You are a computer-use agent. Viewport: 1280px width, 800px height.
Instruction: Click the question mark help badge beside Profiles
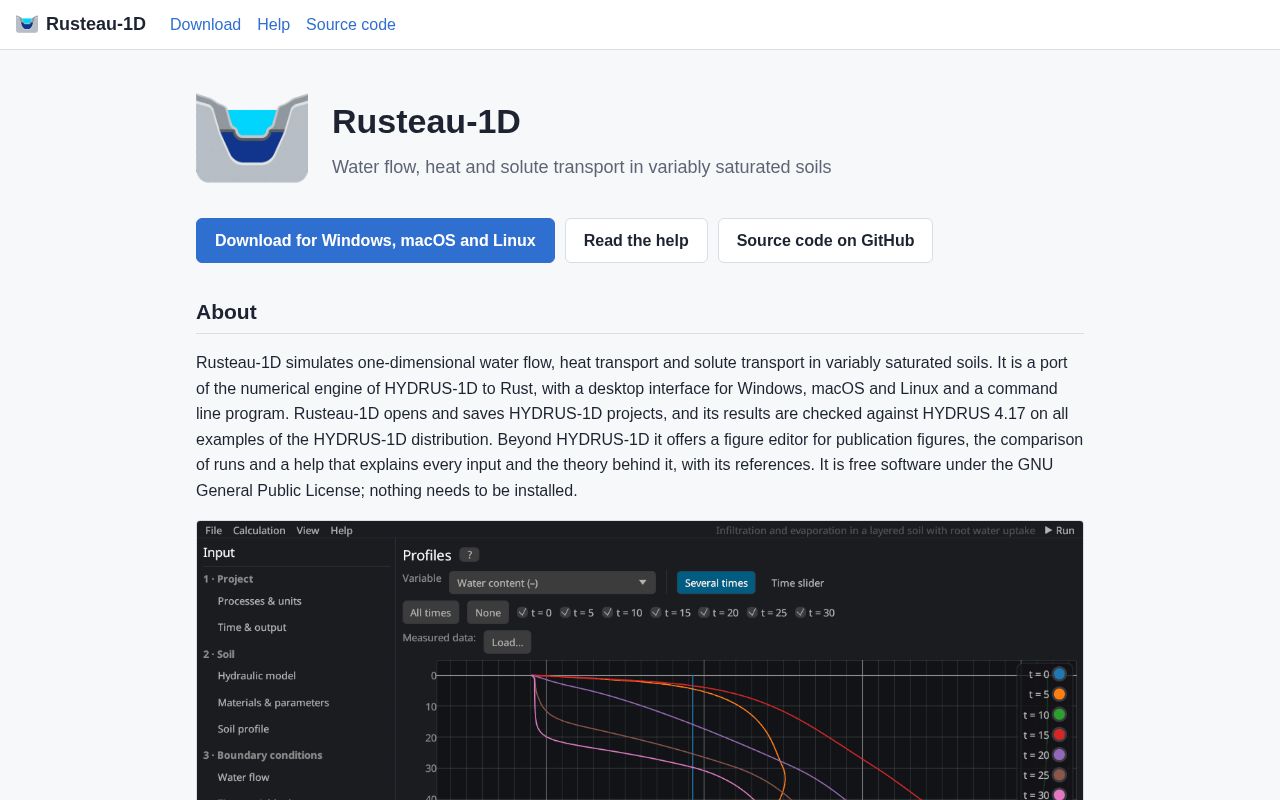coord(469,555)
